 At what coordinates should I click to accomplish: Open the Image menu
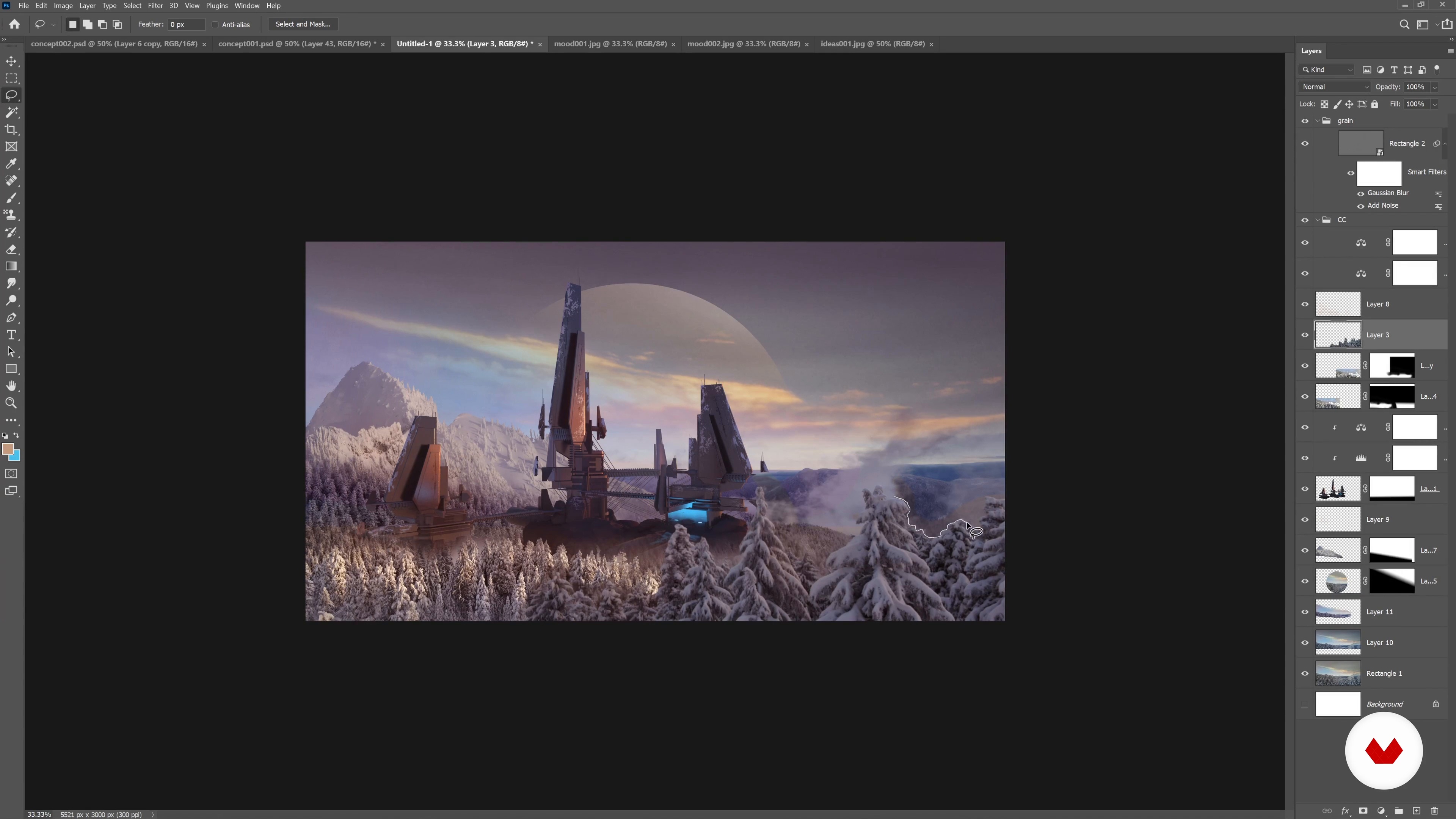point(63,6)
